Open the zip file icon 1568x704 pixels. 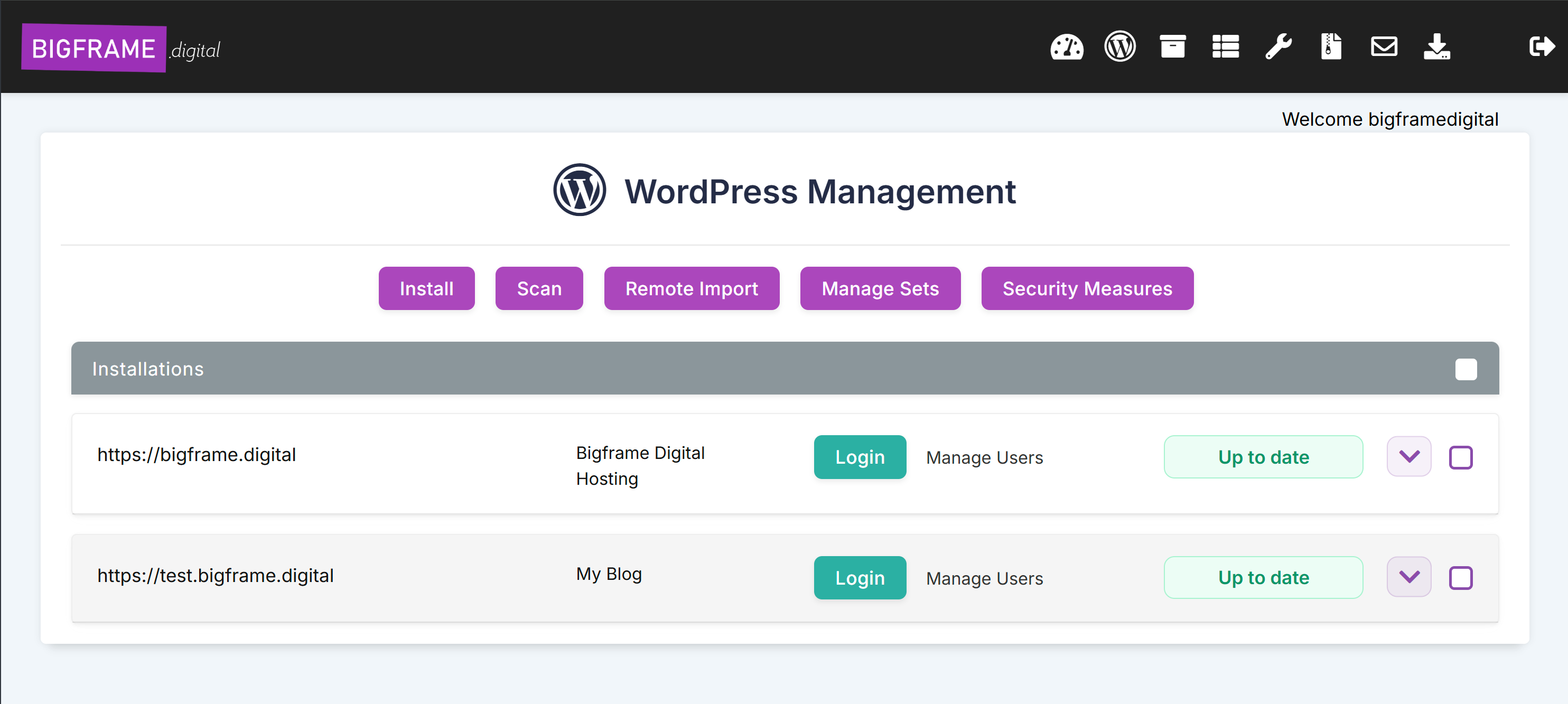(1331, 47)
